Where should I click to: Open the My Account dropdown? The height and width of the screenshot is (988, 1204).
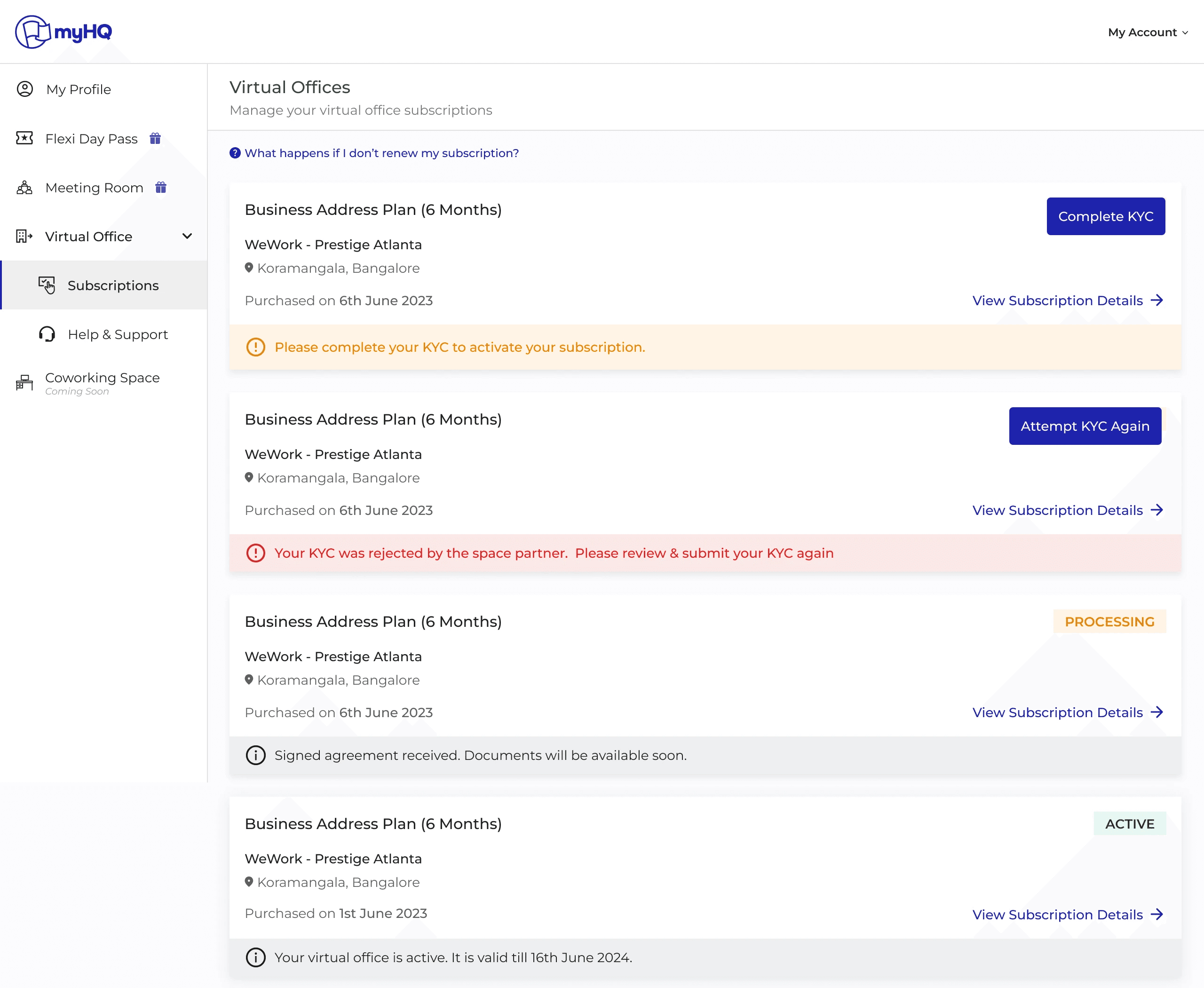1147,32
